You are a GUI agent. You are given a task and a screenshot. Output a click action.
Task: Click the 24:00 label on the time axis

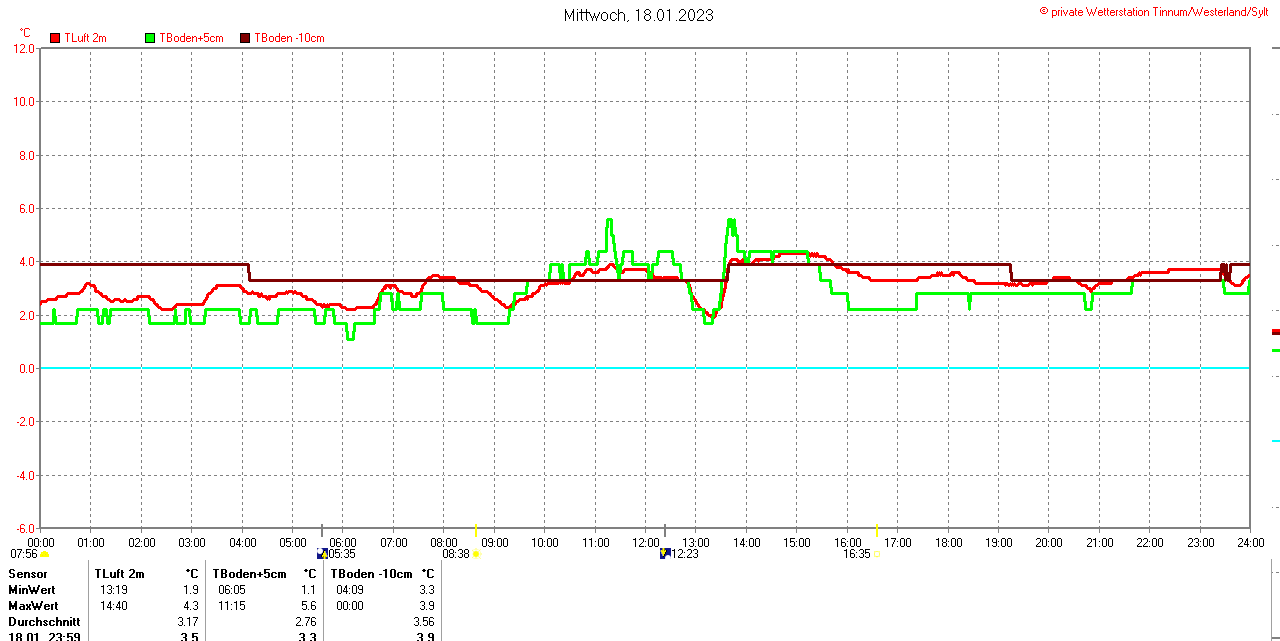click(1250, 543)
